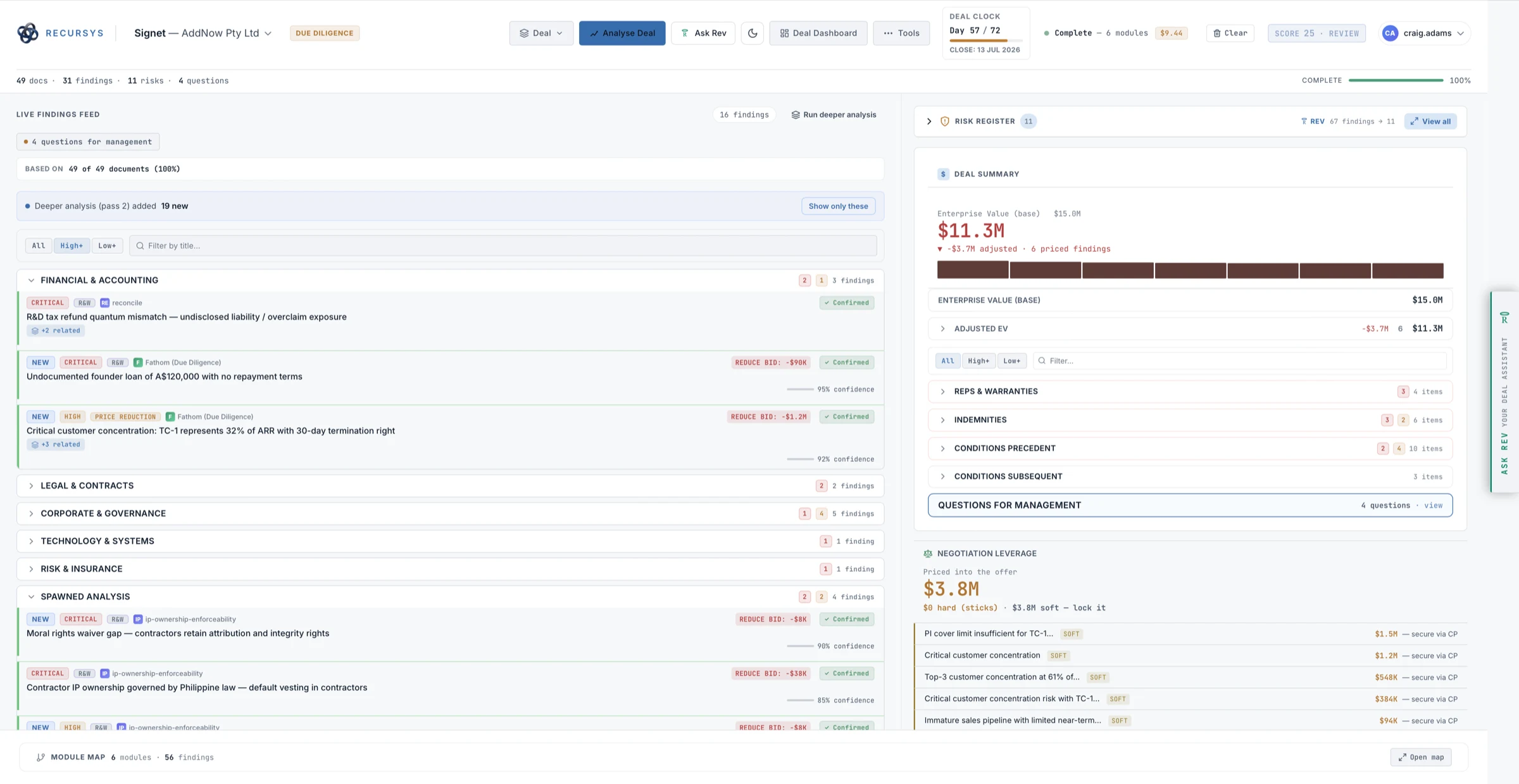Select High+ filter in findings feed
The width and height of the screenshot is (1519, 784).
72,246
